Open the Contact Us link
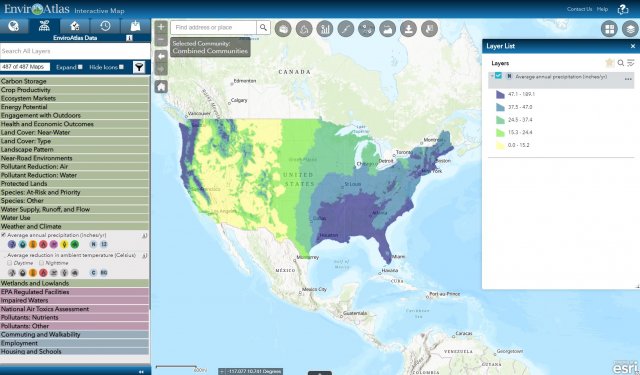640x375 pixels. click(x=579, y=9)
